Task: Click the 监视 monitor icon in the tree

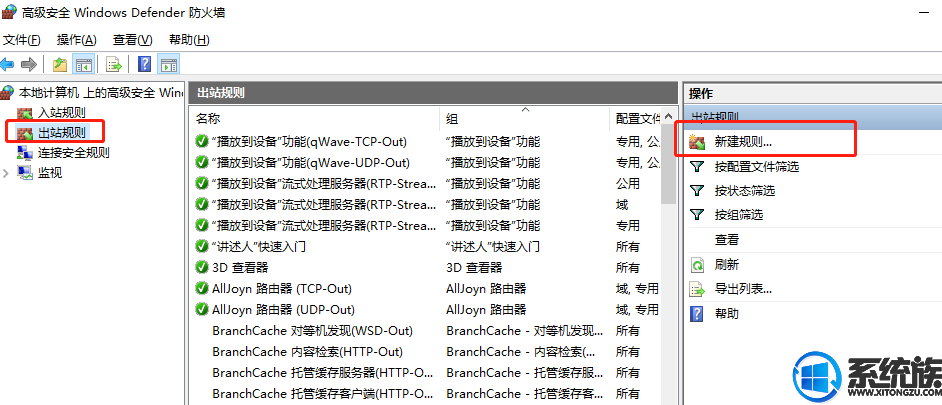Action: pos(25,173)
